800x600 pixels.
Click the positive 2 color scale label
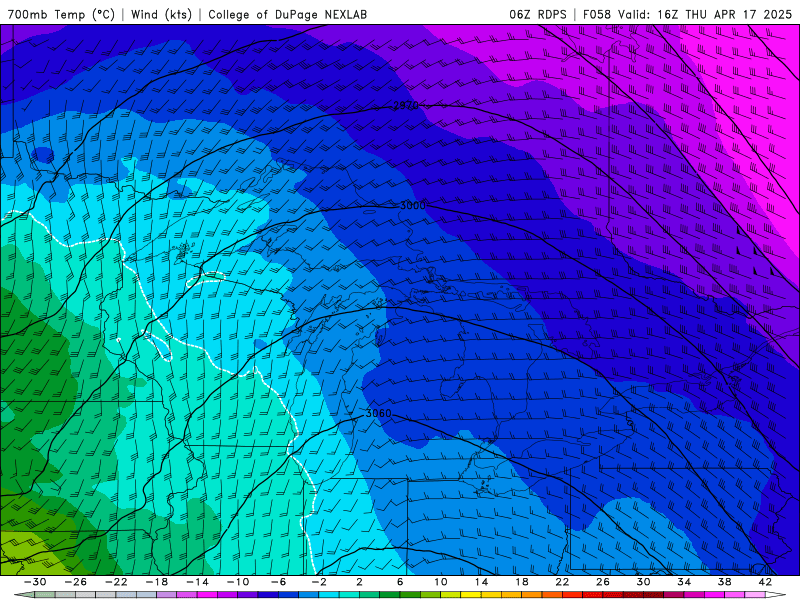click(360, 582)
